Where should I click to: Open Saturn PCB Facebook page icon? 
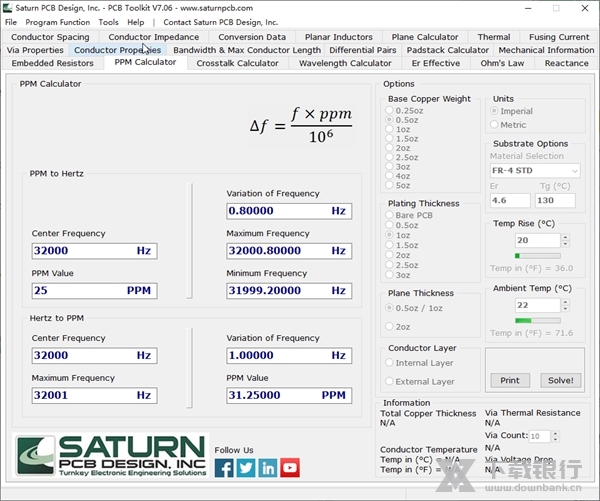[x=224, y=468]
